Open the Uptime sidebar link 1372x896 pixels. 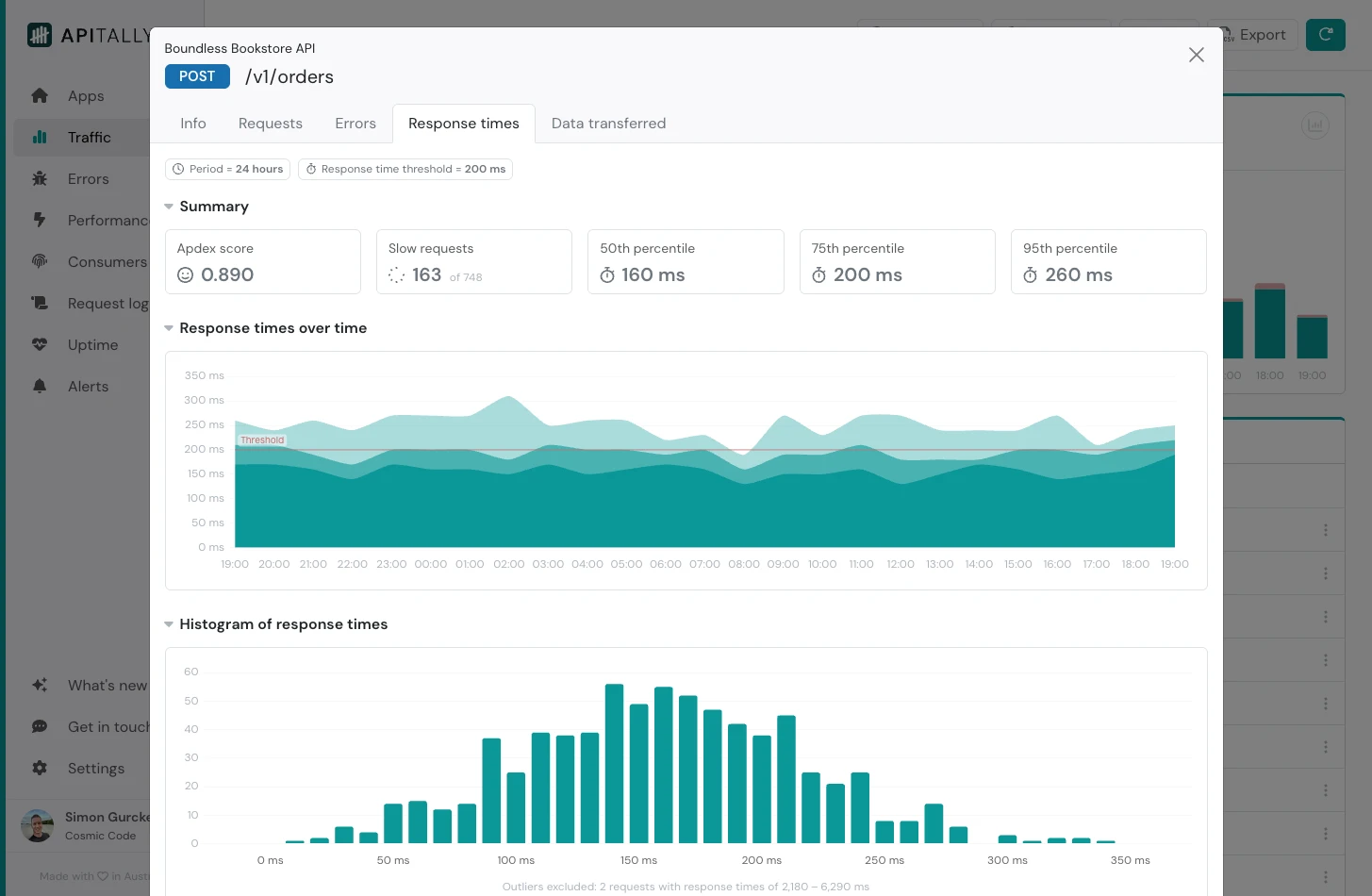93,345
